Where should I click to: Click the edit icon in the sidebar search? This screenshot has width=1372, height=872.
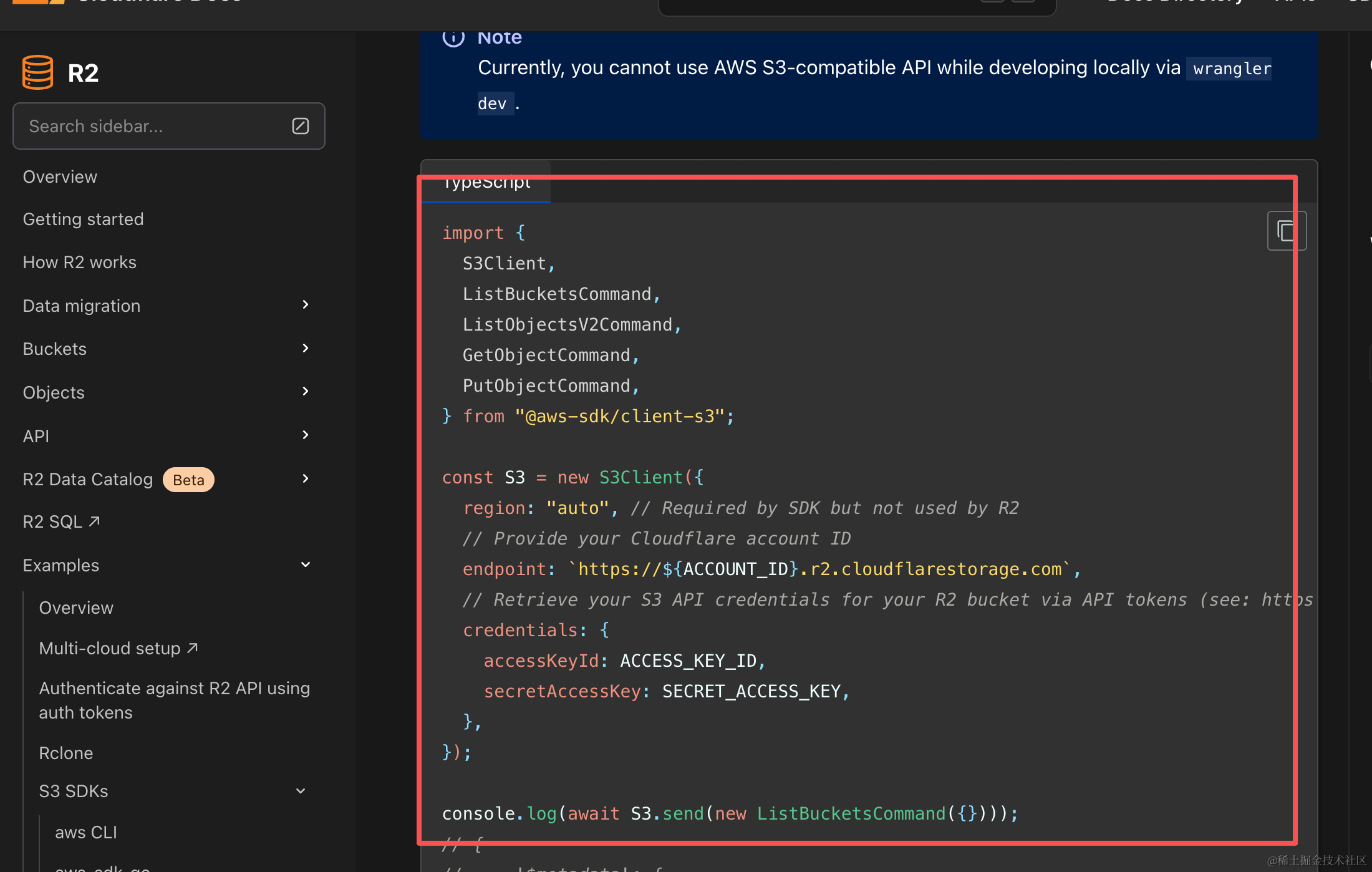pyautogui.click(x=301, y=126)
